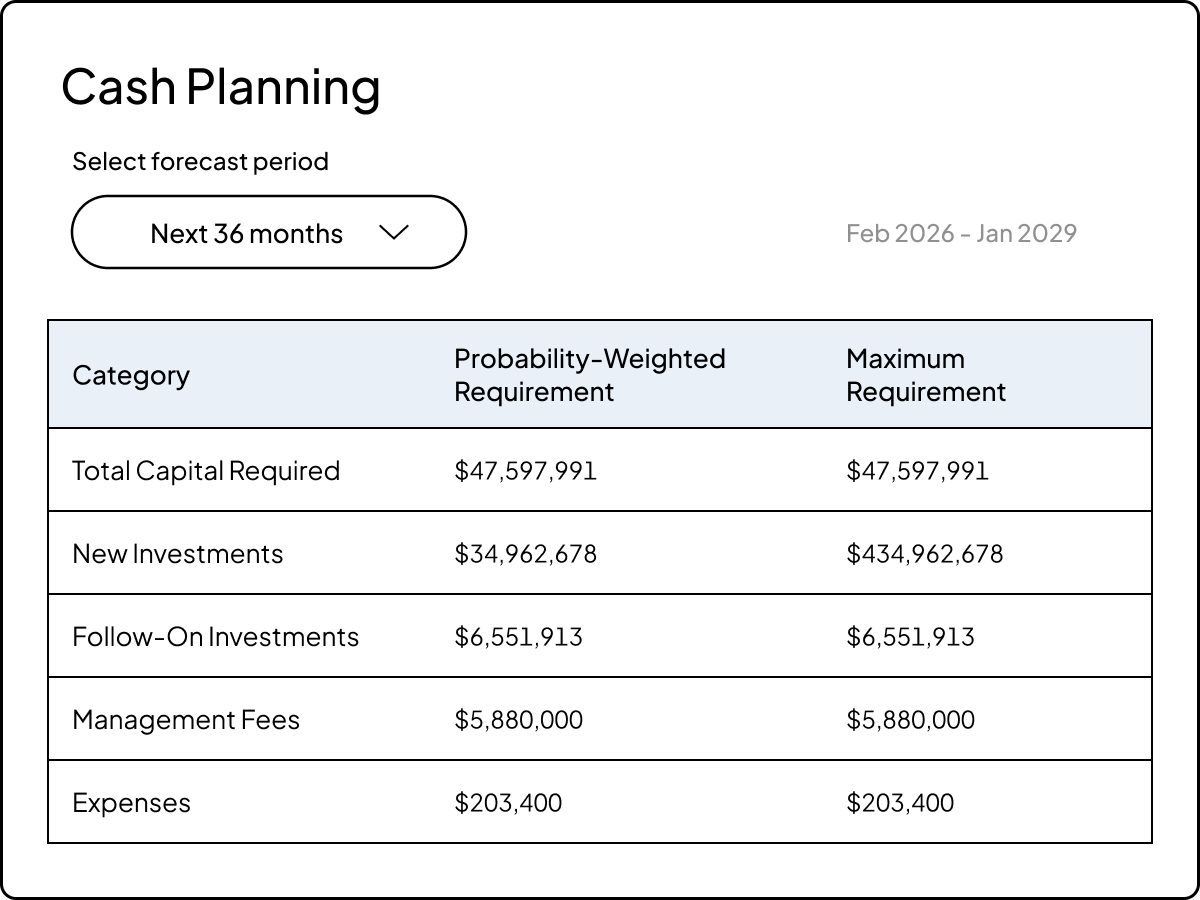Select the Management Fees category label
Image resolution: width=1200 pixels, height=900 pixels.
click(x=185, y=719)
